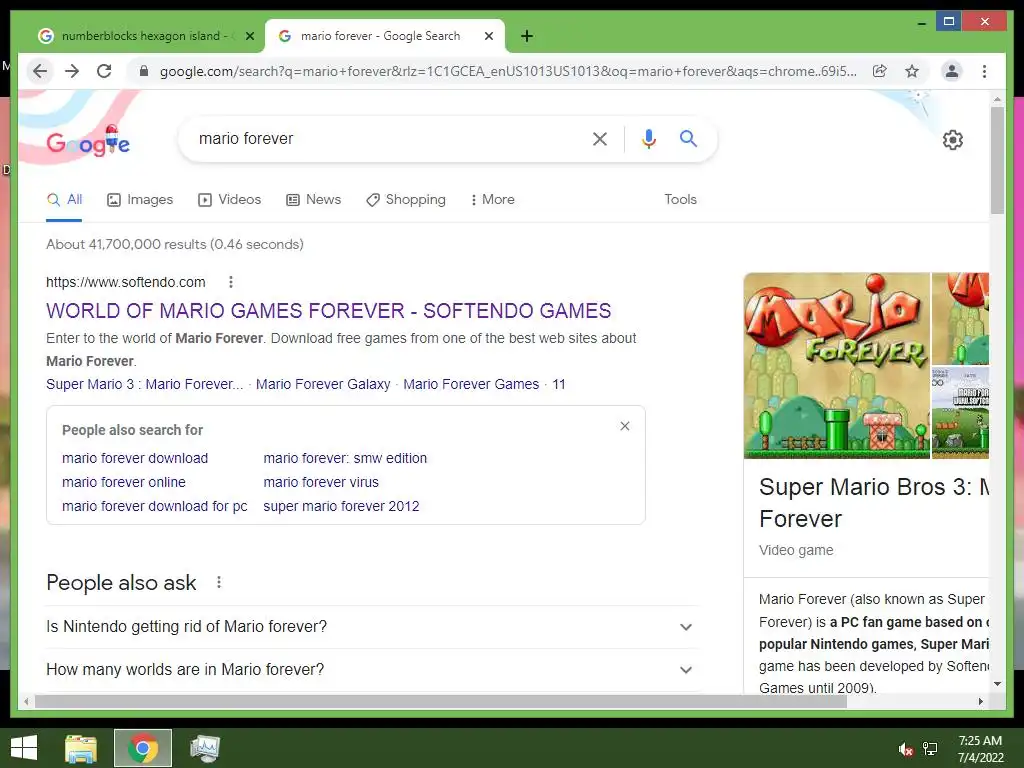
Task: Switch to Images results
Action: pyautogui.click(x=140, y=199)
